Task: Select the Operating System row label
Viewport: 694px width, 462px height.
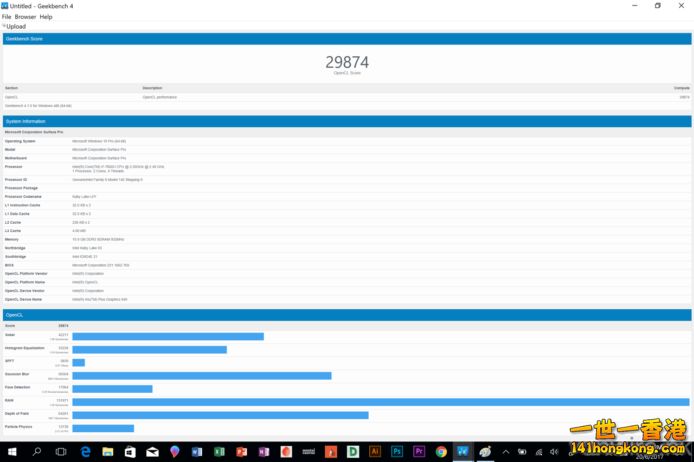Action: pos(20,141)
